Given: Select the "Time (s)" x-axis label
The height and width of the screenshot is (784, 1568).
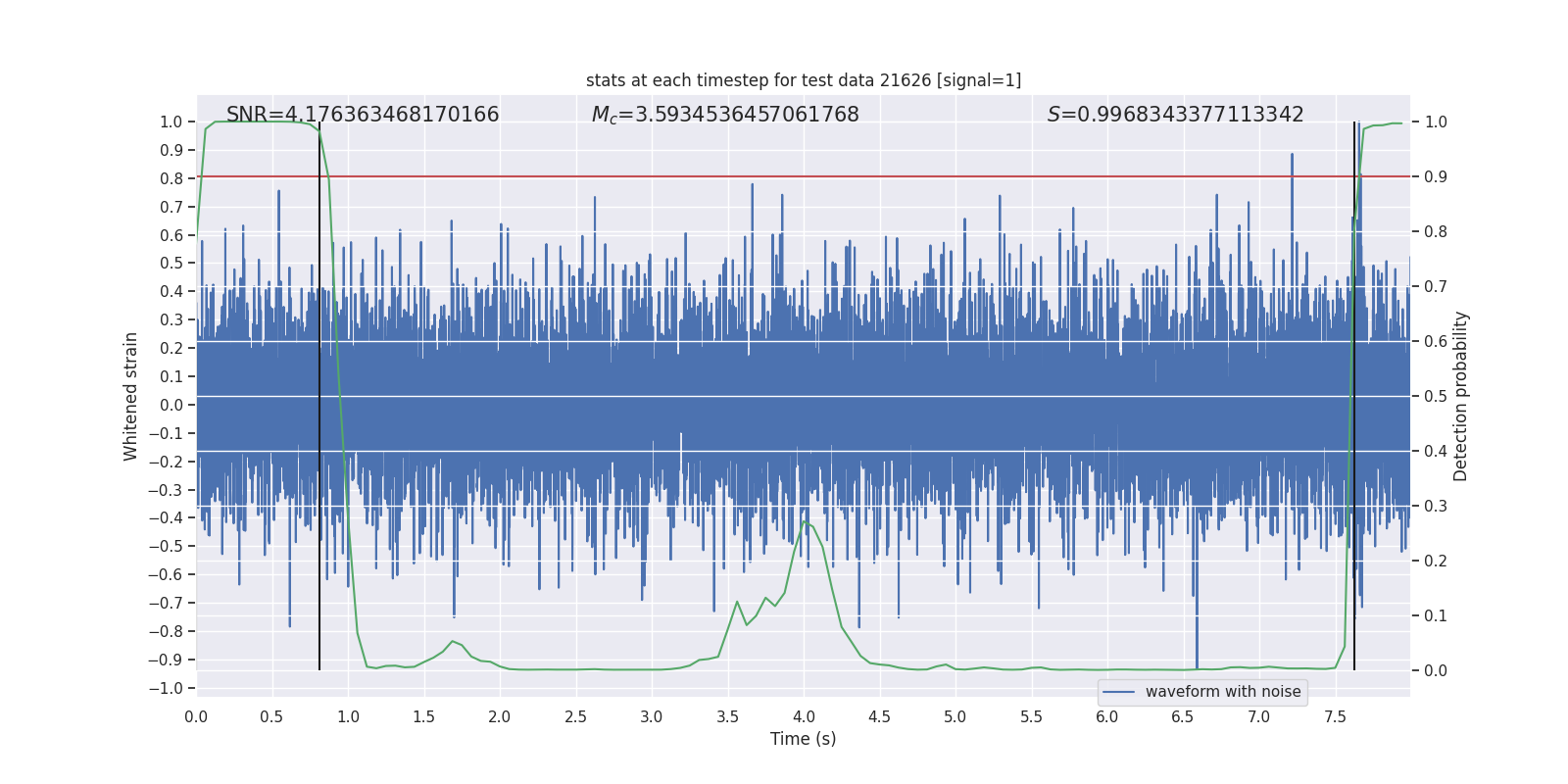Looking at the screenshot, I should coord(803,739).
